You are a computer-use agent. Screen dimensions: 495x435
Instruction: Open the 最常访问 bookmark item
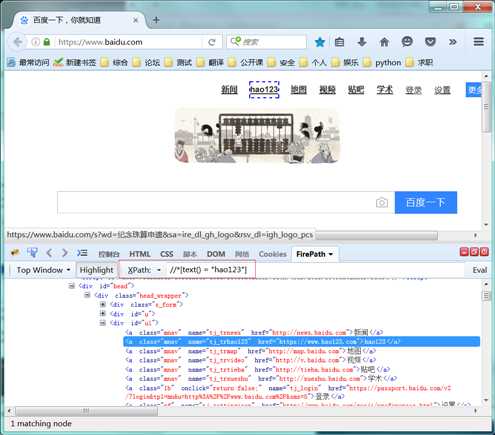[28, 62]
